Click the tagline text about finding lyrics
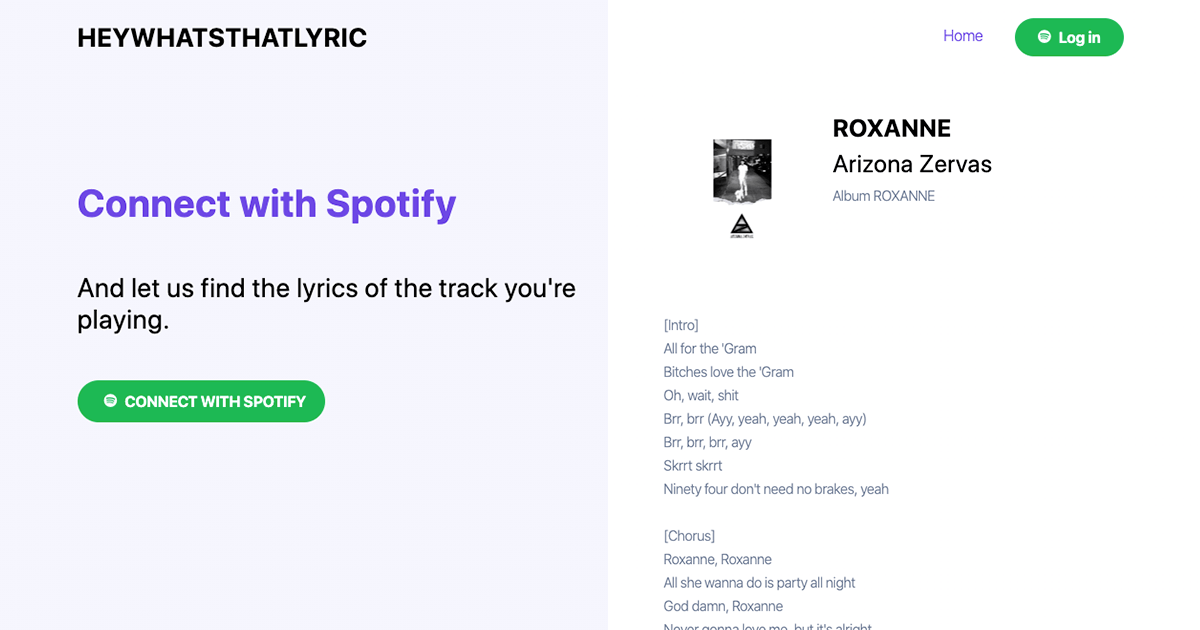This screenshot has height=630, width=1200. tap(326, 306)
